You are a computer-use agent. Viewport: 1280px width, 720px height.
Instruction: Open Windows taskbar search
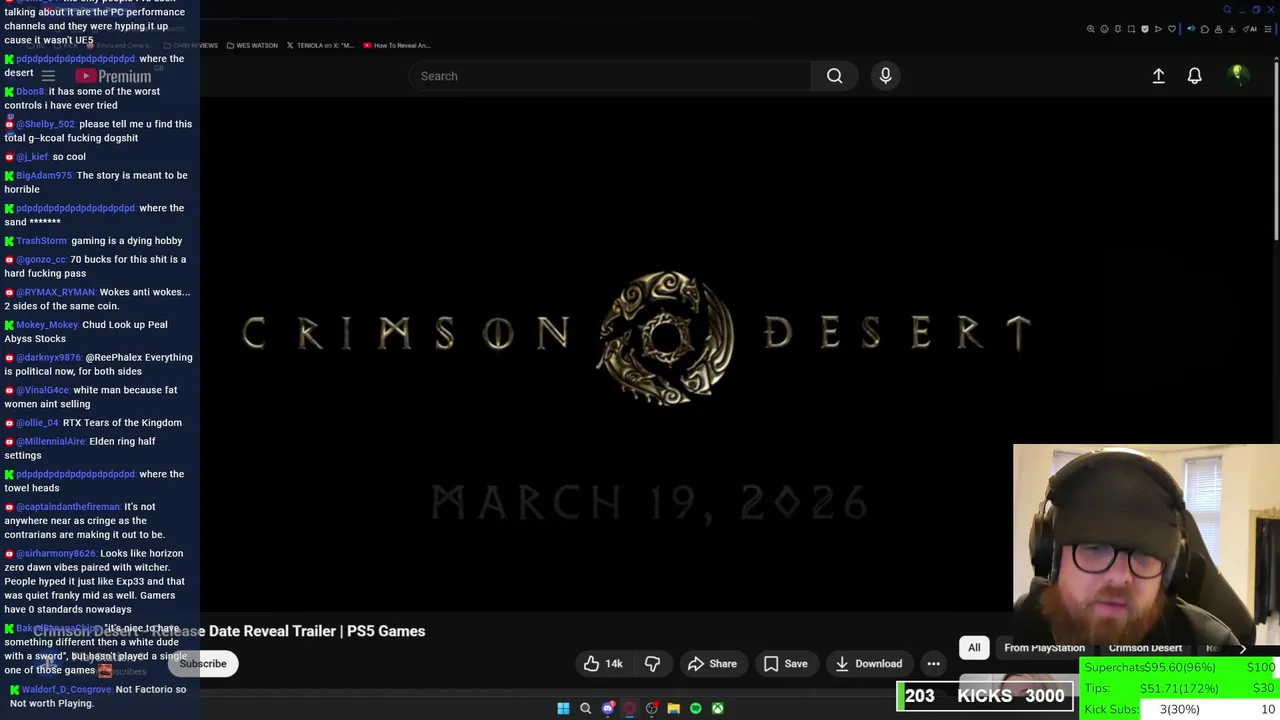[585, 708]
